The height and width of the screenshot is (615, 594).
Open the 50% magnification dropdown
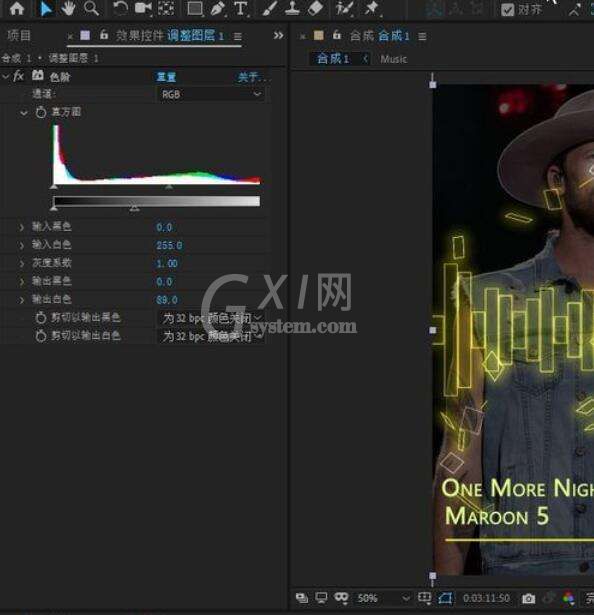pyautogui.click(x=383, y=598)
